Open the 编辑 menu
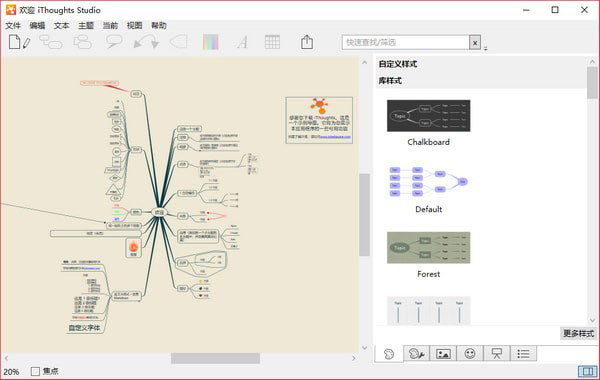 tap(38, 26)
